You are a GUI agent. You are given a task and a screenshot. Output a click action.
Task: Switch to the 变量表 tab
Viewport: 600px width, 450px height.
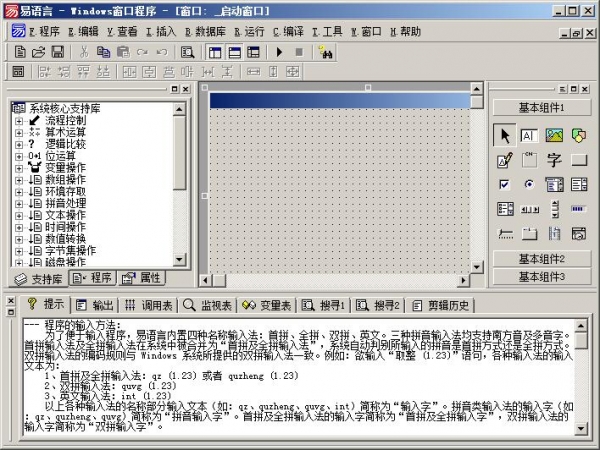coord(266,305)
